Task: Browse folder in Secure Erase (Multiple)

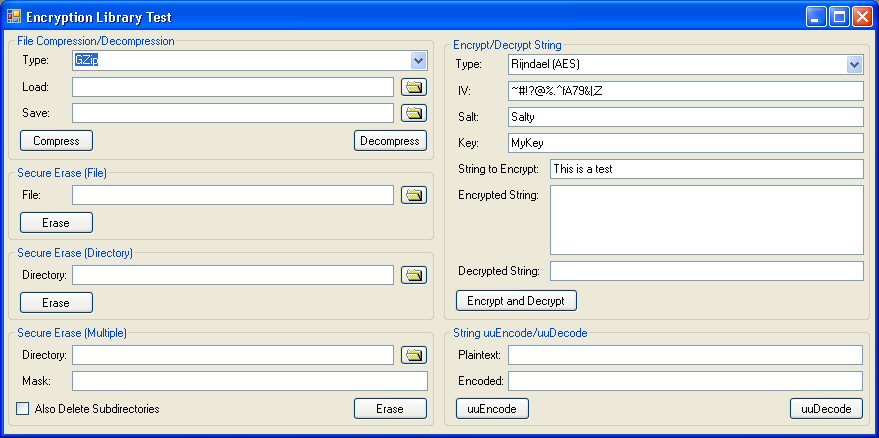Action: pyautogui.click(x=414, y=355)
